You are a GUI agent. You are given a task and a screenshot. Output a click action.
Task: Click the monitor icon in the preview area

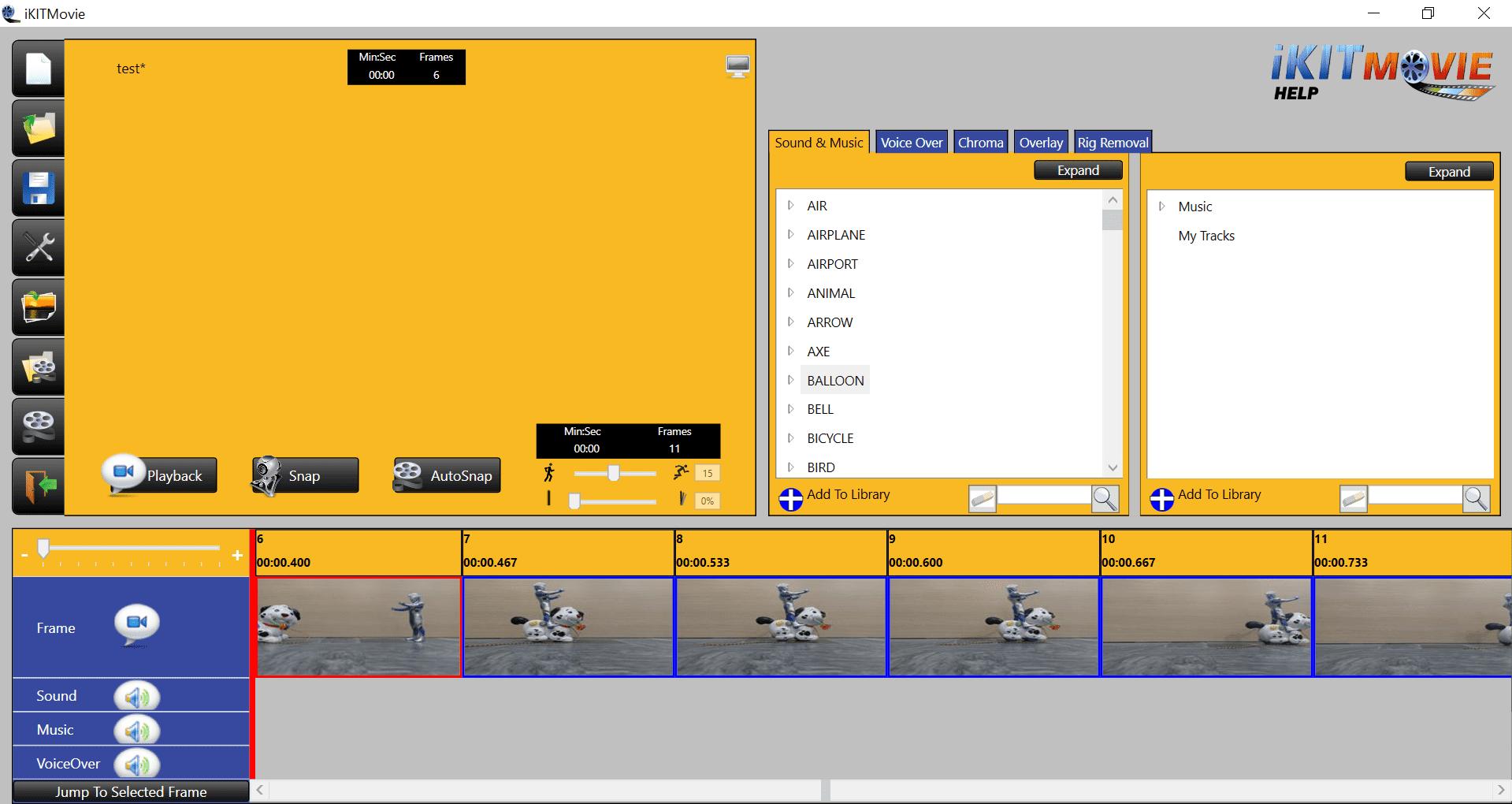click(x=737, y=67)
